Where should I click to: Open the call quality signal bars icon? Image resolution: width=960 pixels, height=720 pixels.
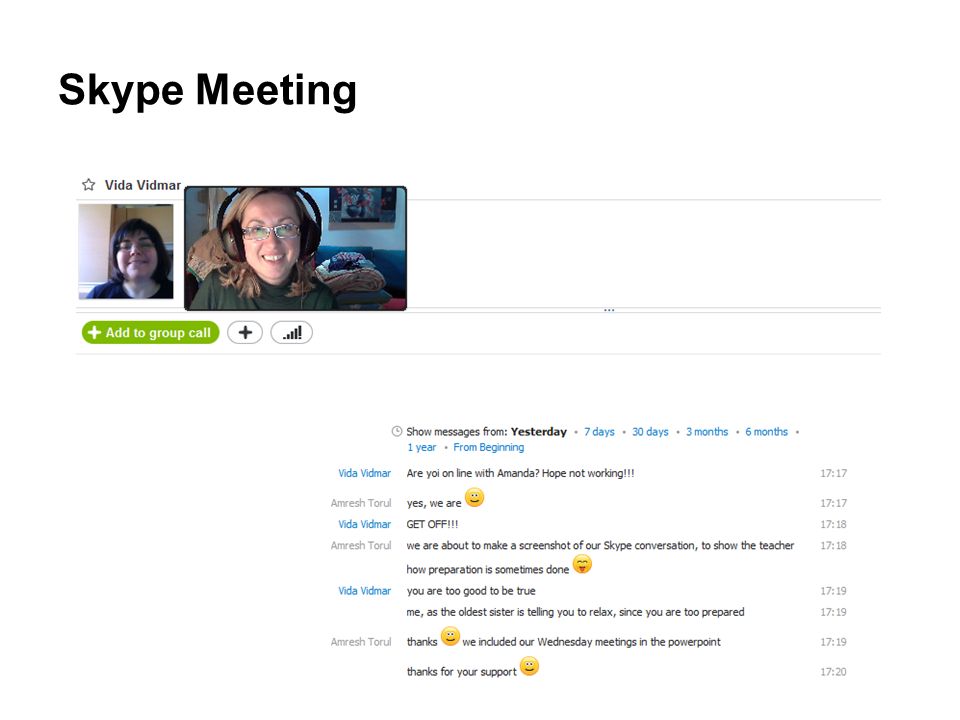(291, 332)
